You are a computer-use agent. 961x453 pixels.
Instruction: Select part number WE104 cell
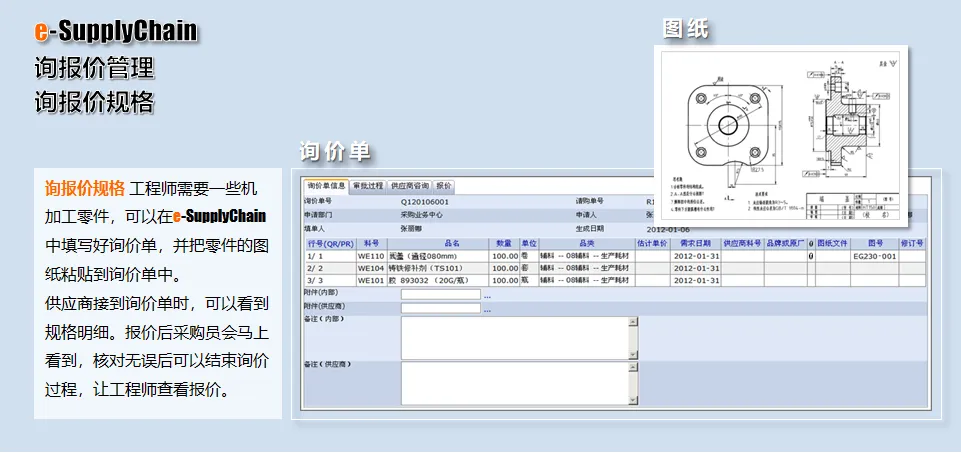[x=371, y=268]
